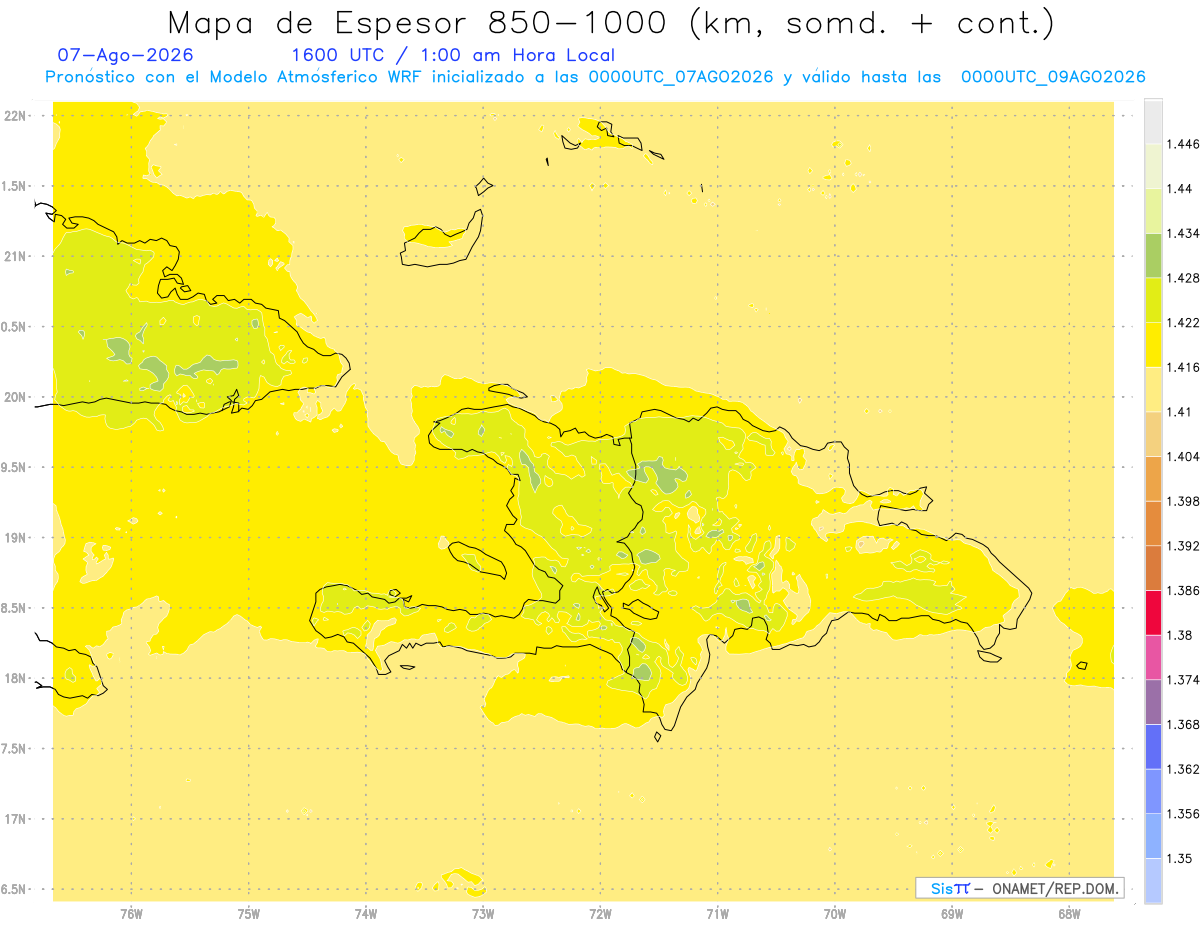Click the 76W longitude label
The width and height of the screenshot is (1200, 927).
point(131,914)
